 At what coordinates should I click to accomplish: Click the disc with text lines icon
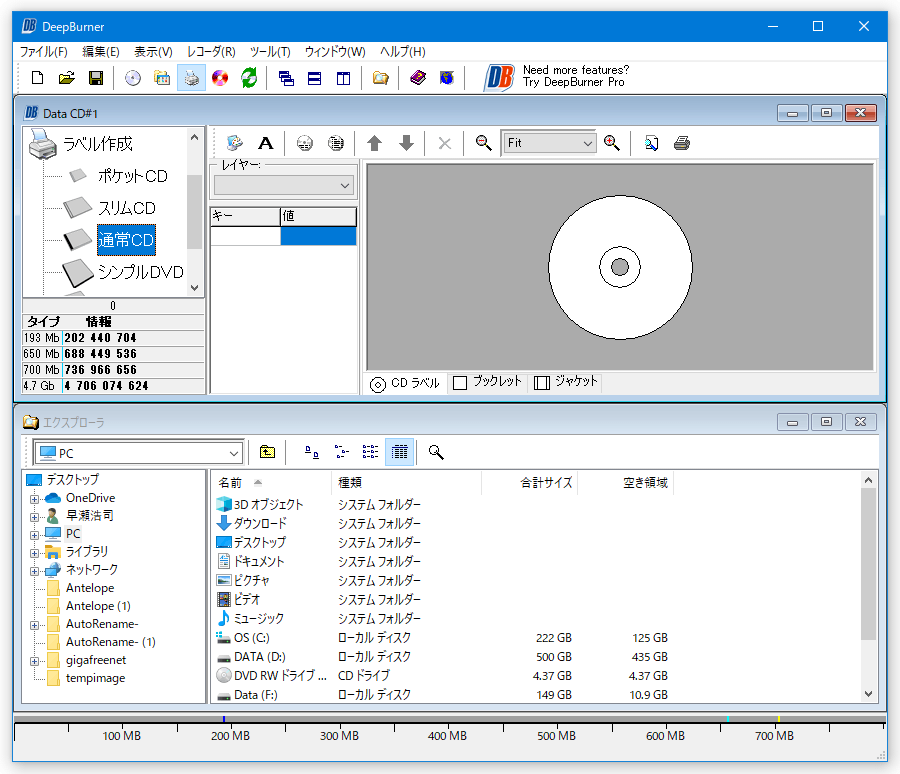click(336, 143)
